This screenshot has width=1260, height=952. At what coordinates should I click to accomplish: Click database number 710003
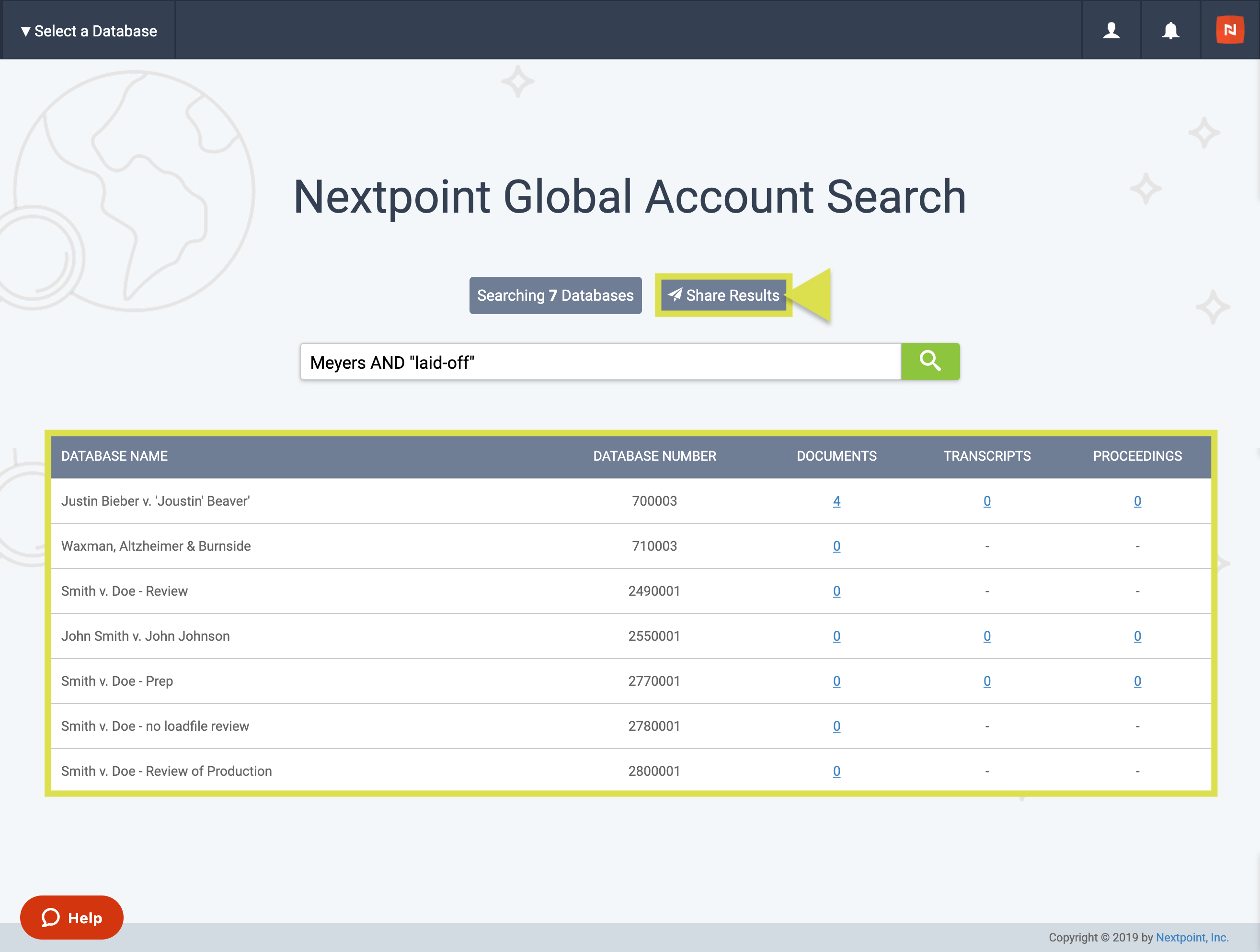click(654, 546)
